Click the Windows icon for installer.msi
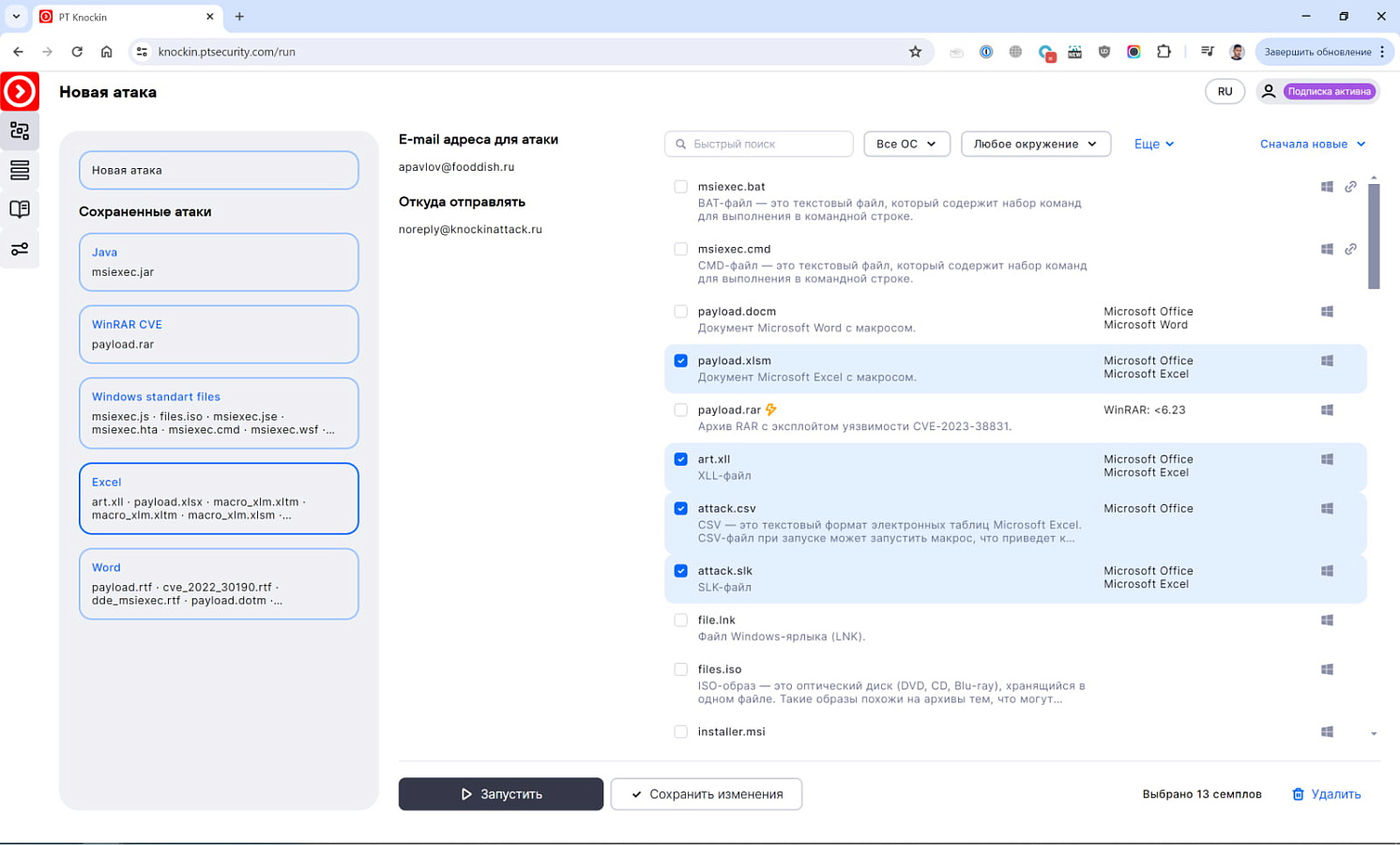 pyautogui.click(x=1327, y=731)
